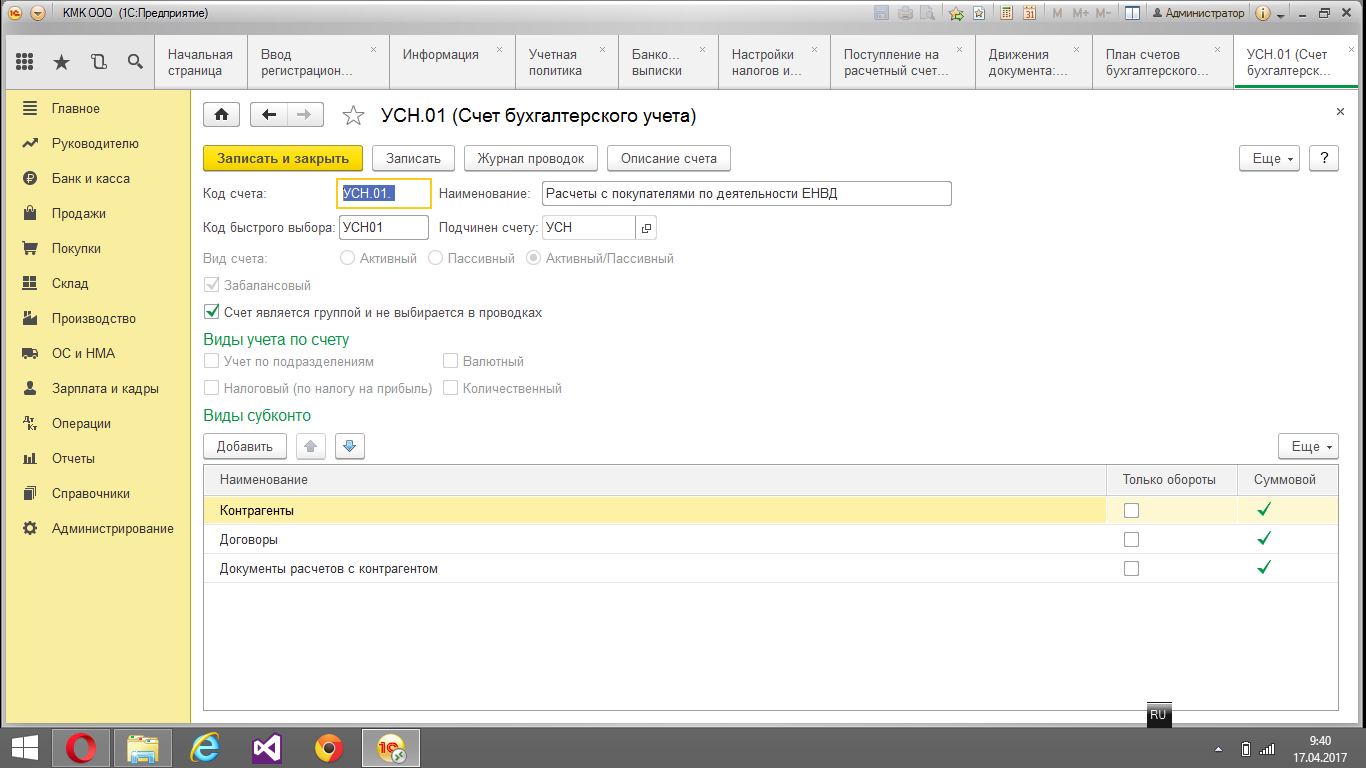Viewport: 1366px width, 768px height.
Task: Click the 'Наименование' text field
Action: 746,193
